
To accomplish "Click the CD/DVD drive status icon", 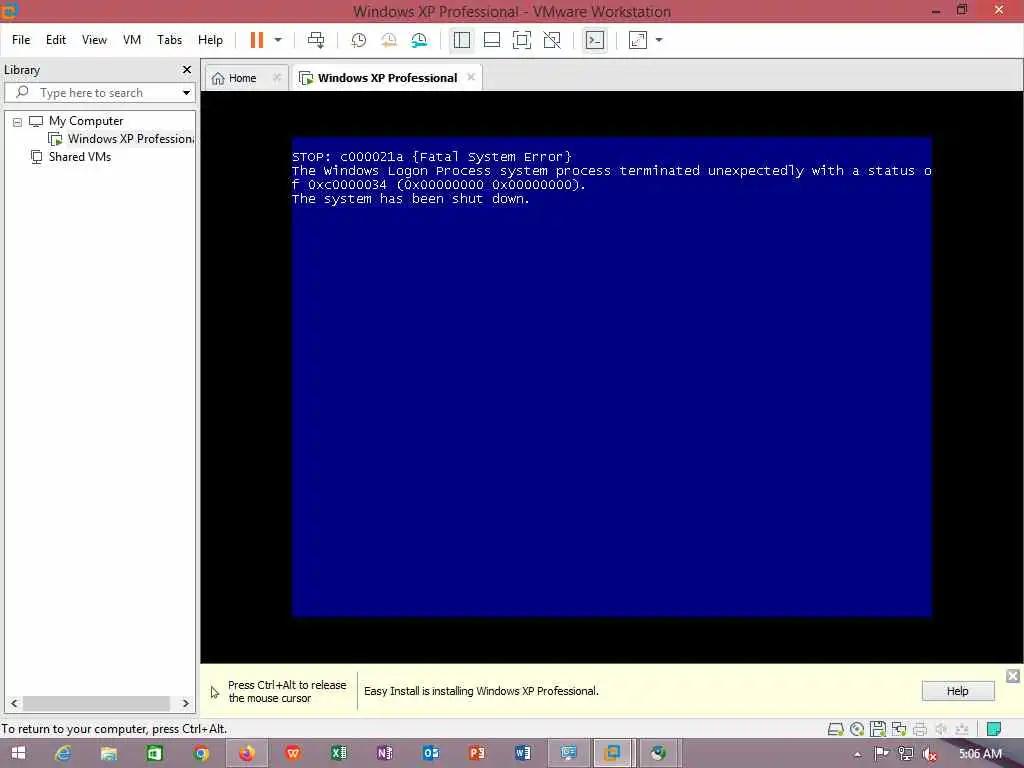I will [x=857, y=729].
